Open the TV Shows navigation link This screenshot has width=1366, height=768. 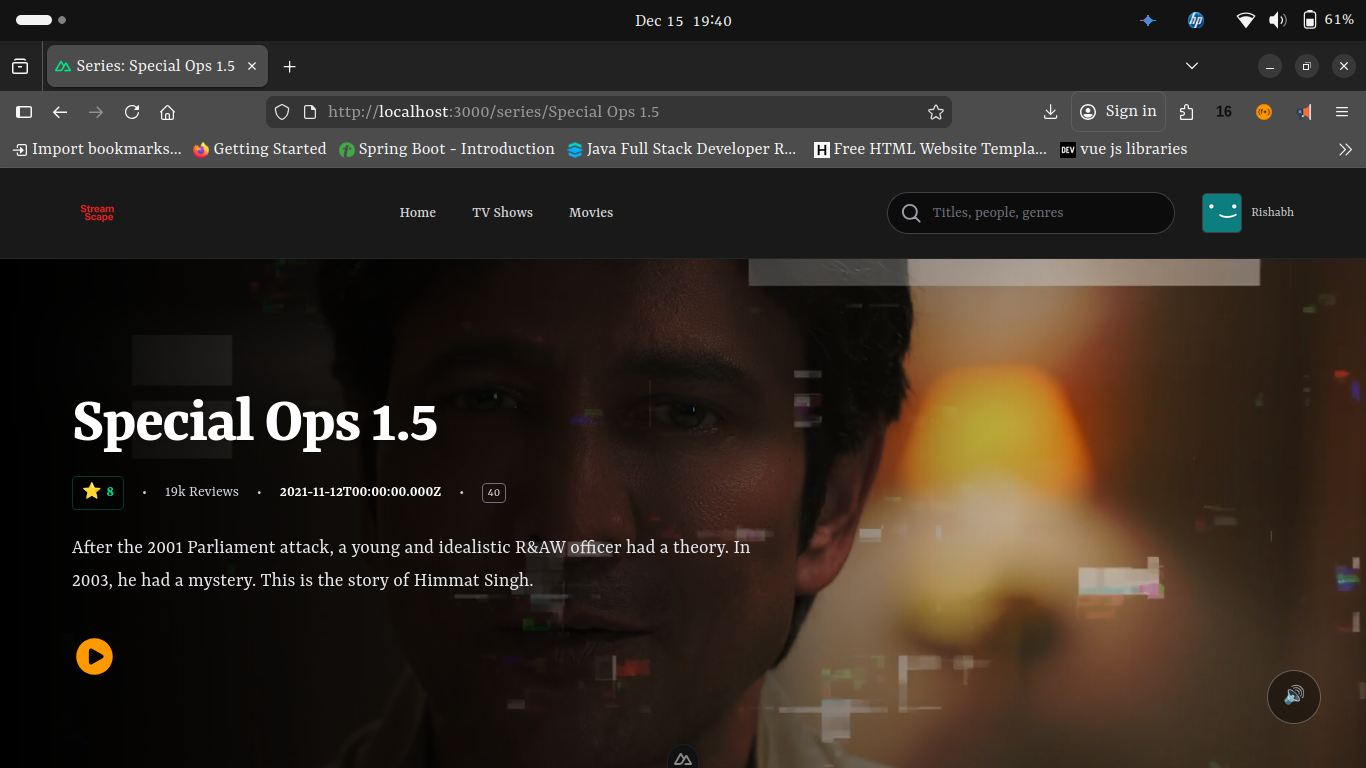[x=502, y=213]
